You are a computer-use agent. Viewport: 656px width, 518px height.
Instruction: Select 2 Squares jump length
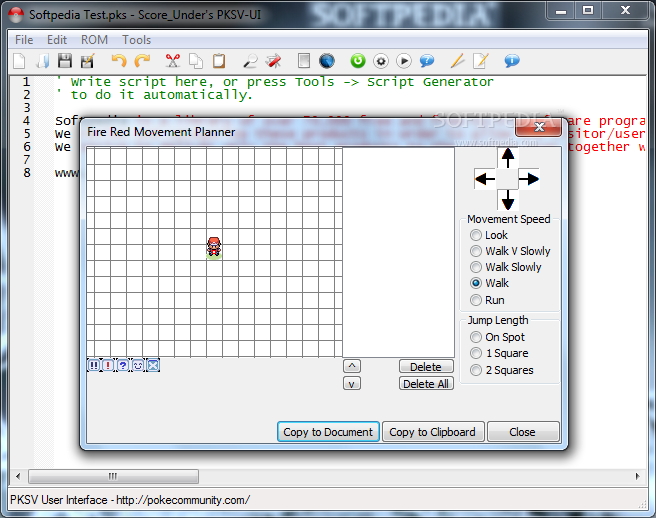coord(502,370)
